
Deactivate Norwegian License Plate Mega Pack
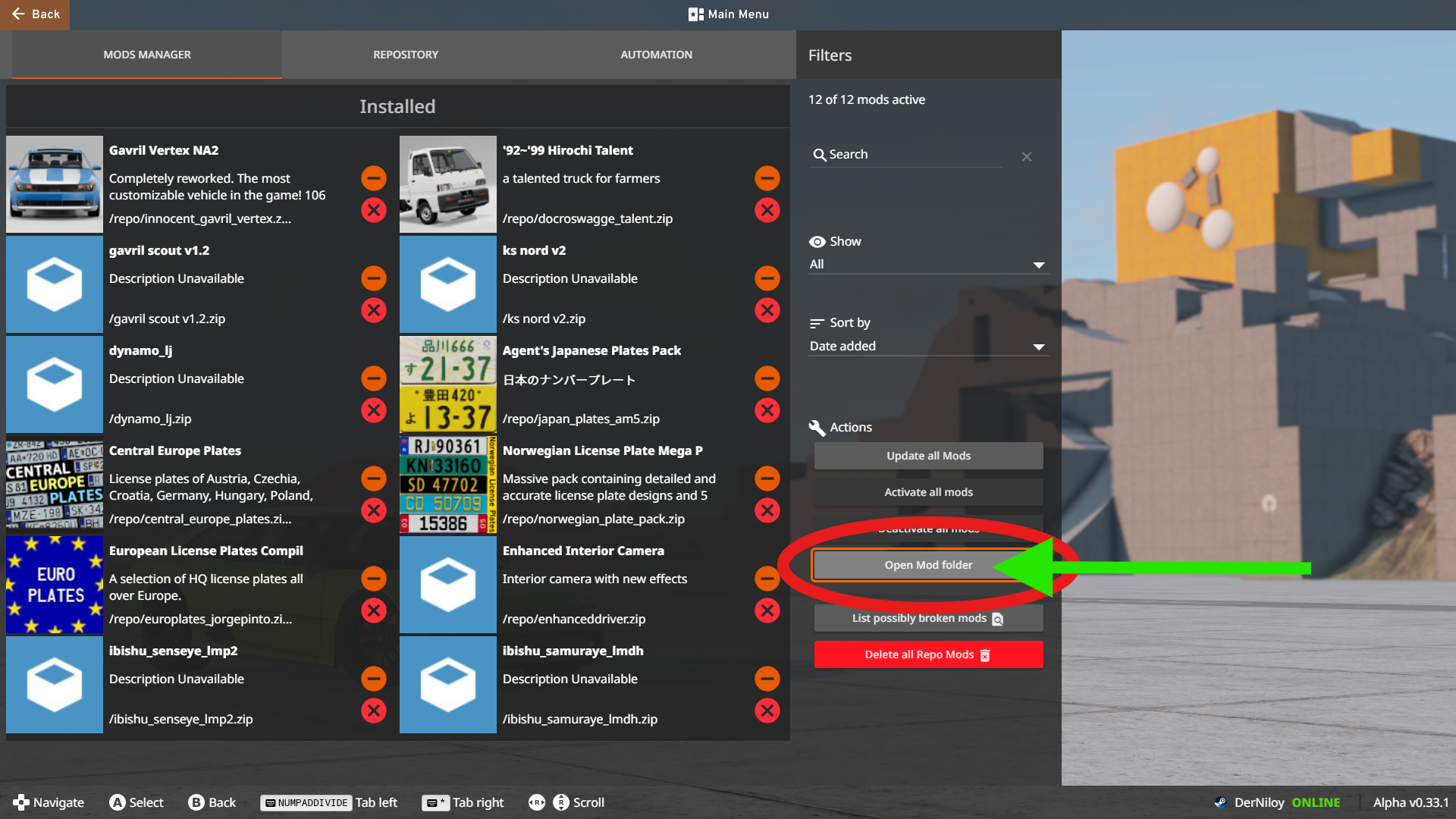tap(767, 479)
